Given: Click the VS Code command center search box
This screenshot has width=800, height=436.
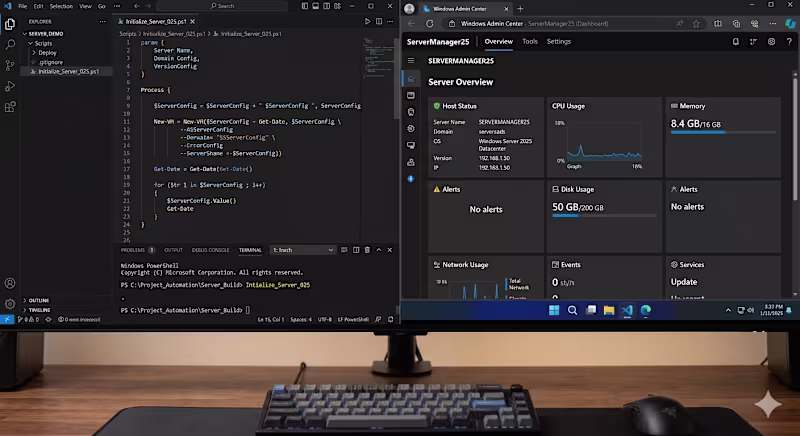Looking at the screenshot, I should (222, 6).
